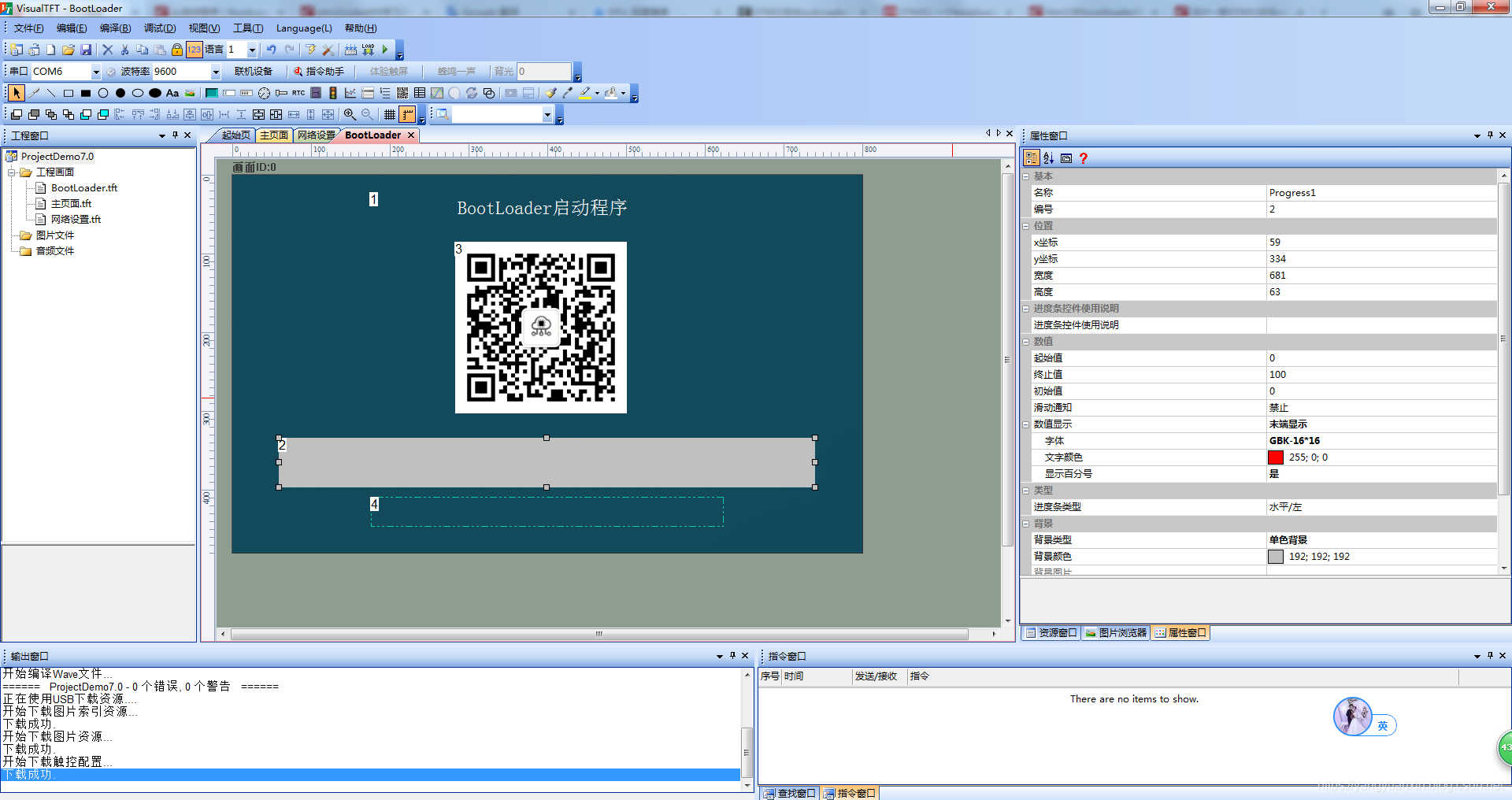The image size is (1512, 800).
Task: Click the QR code image on canvas
Action: coord(541,328)
